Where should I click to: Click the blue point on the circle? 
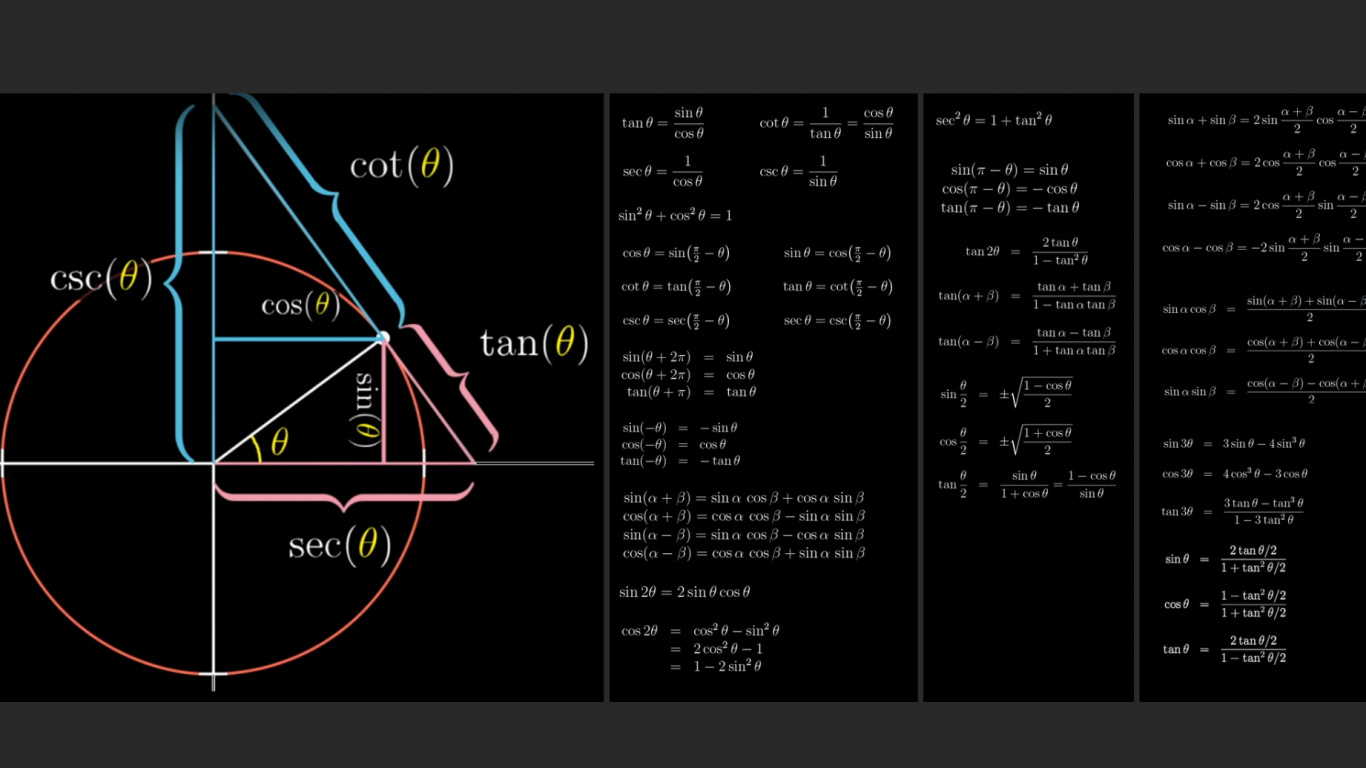pos(385,337)
